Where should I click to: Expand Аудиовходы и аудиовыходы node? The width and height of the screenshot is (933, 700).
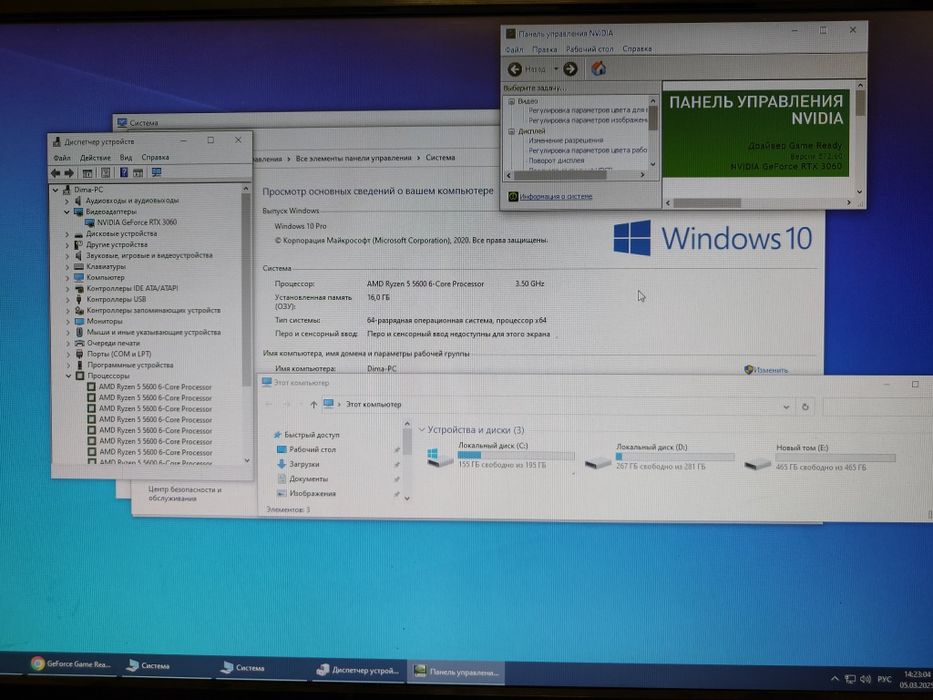(x=67, y=201)
